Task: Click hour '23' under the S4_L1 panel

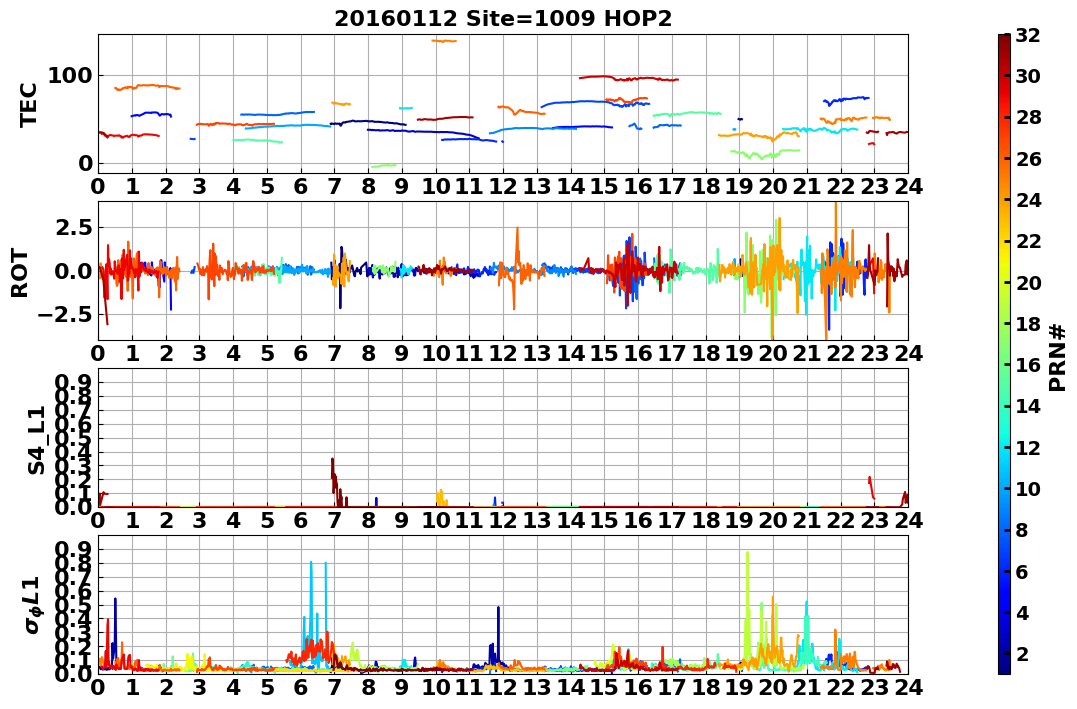Action: click(874, 520)
